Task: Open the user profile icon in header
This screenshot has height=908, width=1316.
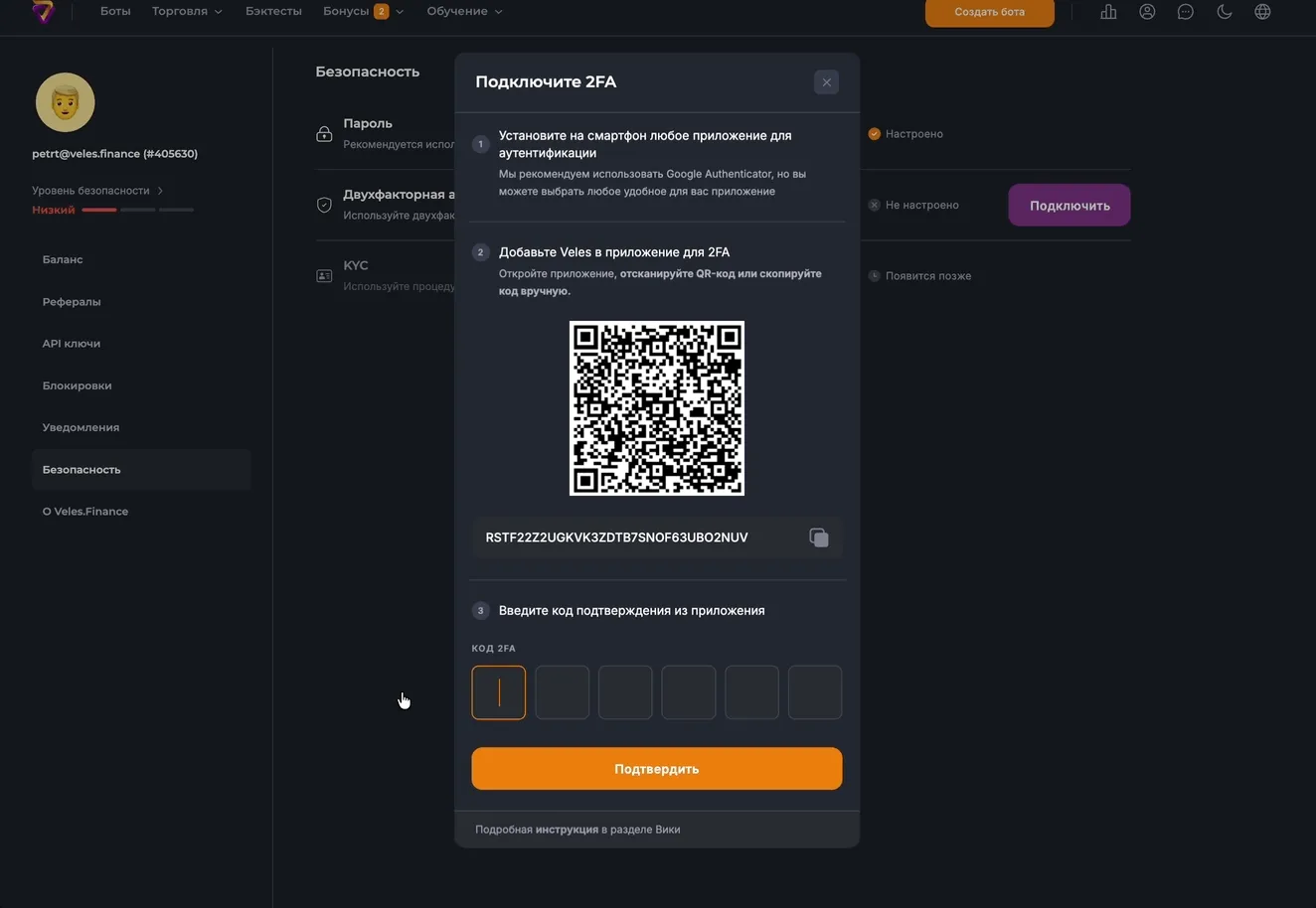Action: pos(1147,12)
